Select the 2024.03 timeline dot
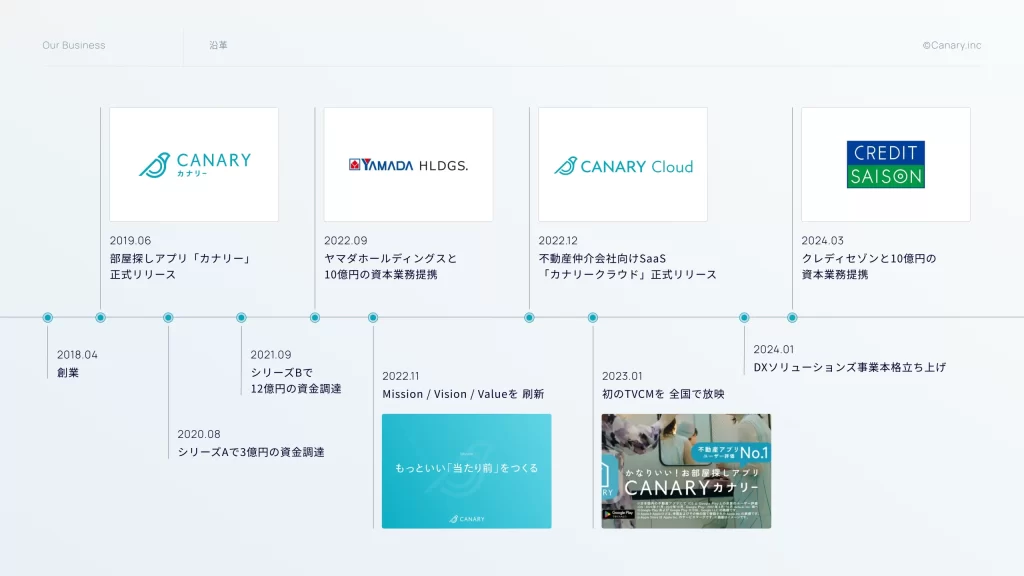Screen dimensions: 1024x576 click(792, 318)
